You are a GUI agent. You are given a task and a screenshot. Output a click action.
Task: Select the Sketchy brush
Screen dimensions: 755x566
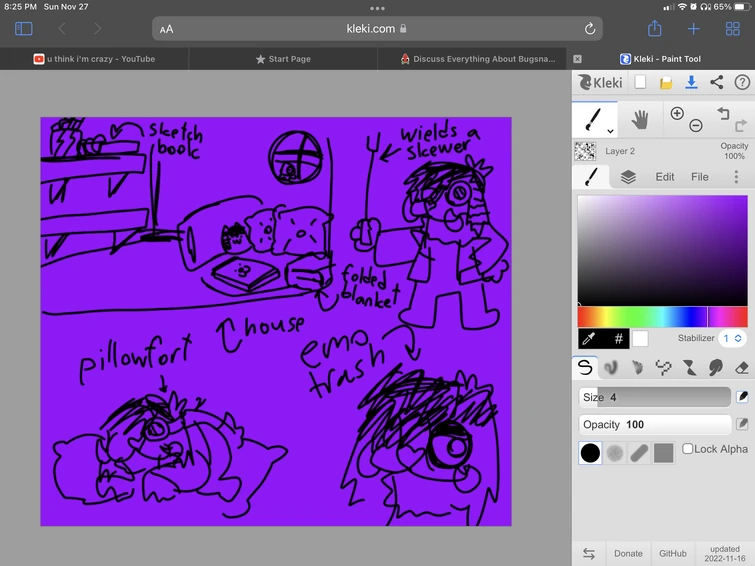click(x=637, y=368)
